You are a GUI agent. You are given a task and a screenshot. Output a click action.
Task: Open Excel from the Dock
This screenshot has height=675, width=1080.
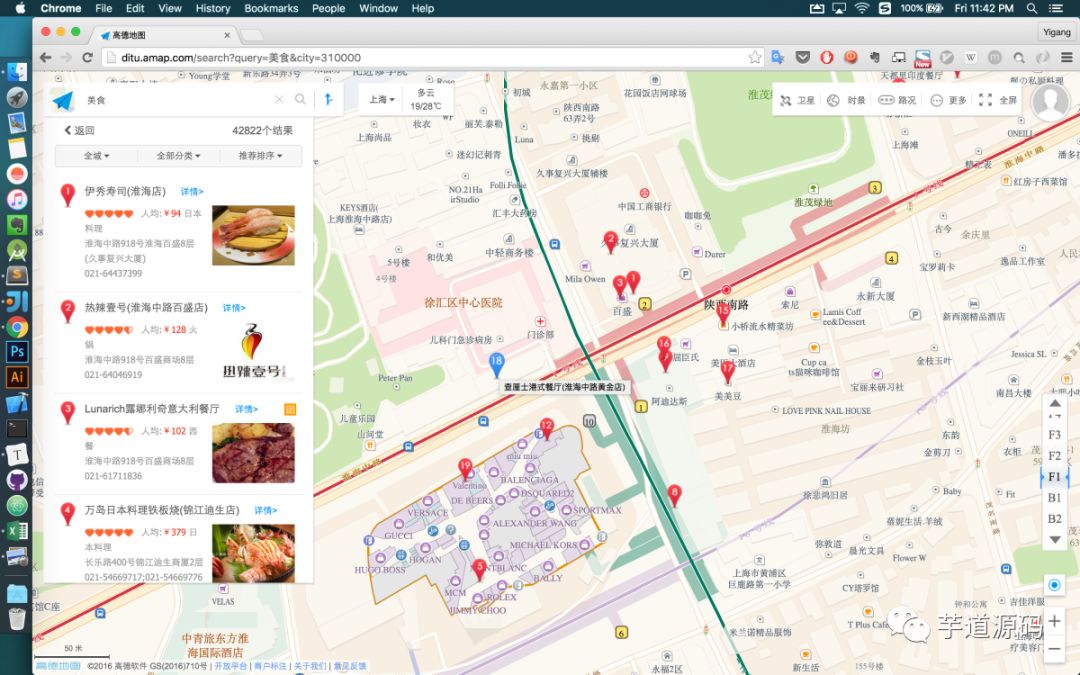click(x=17, y=531)
